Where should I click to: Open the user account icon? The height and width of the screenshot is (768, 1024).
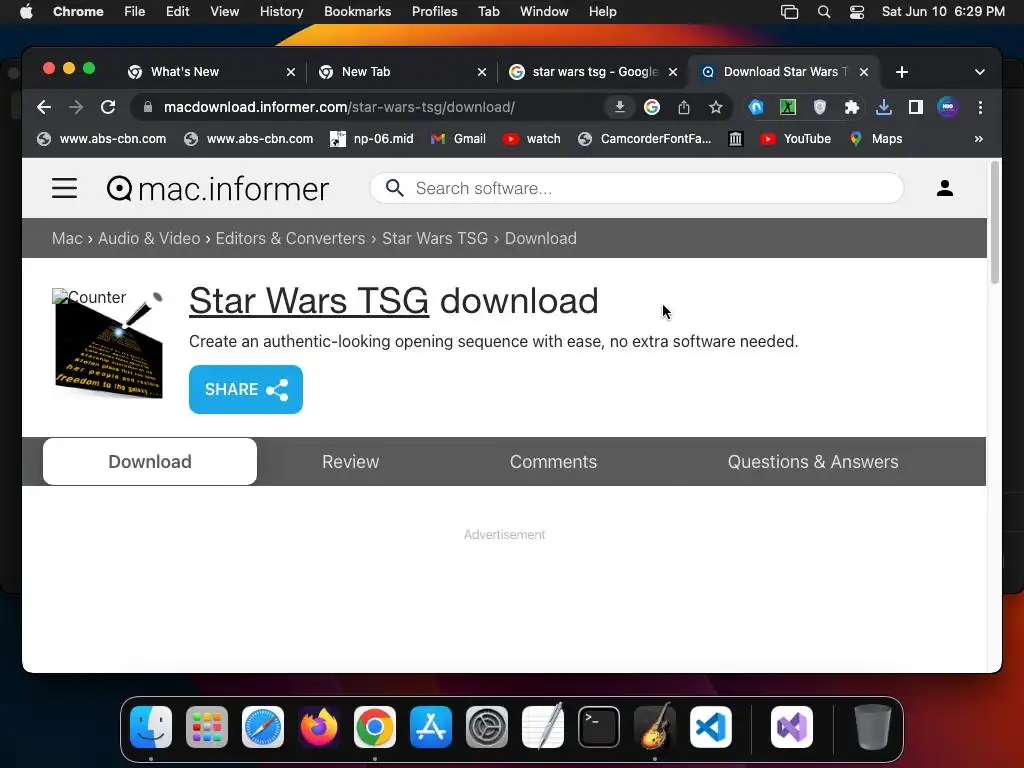pyautogui.click(x=944, y=188)
